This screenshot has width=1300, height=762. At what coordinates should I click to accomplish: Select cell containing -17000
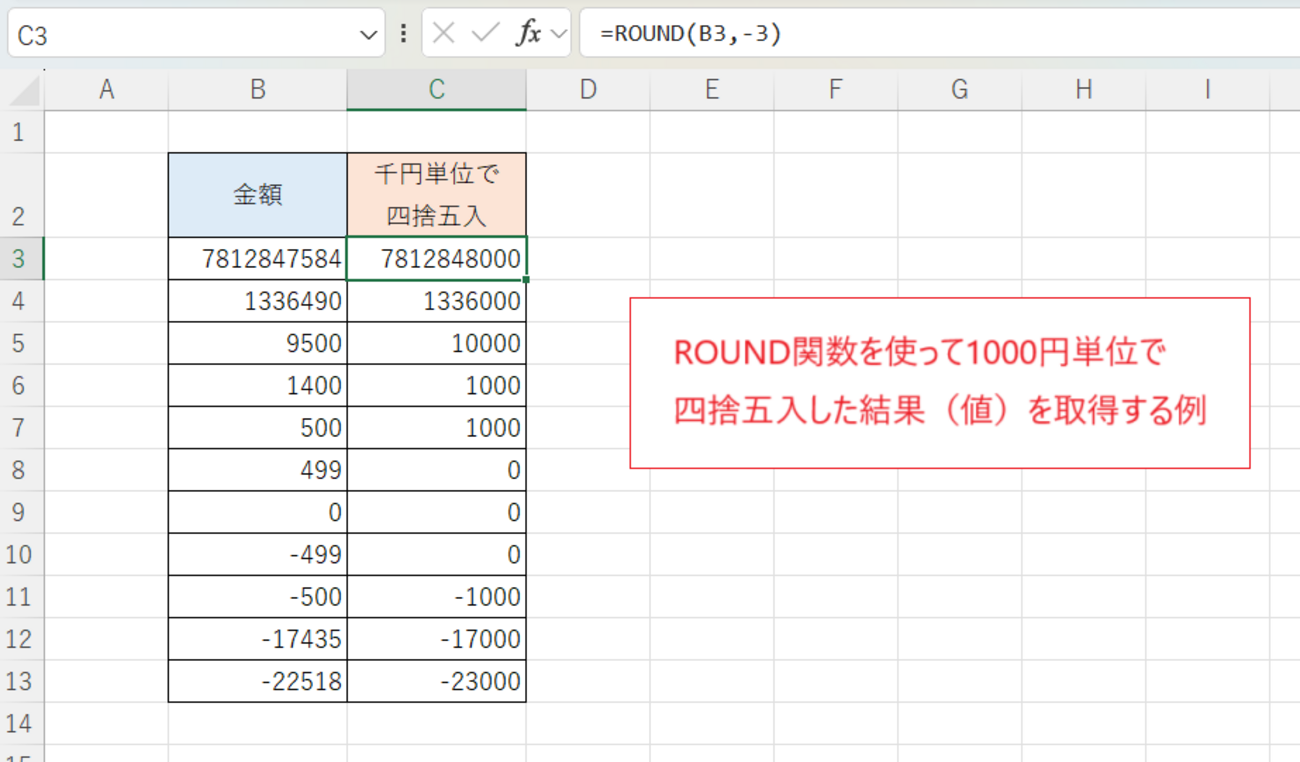click(437, 639)
